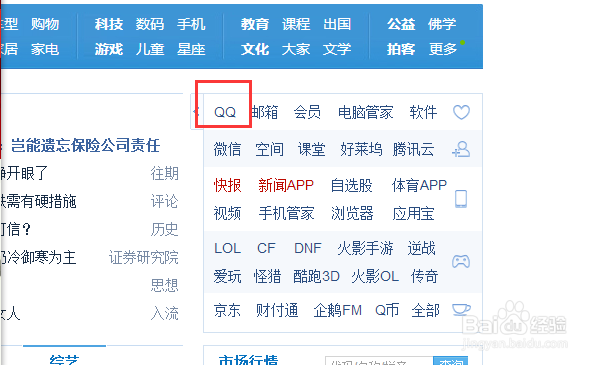The height and width of the screenshot is (365, 603).
Task: Open the 会员 link
Action: [x=307, y=112]
